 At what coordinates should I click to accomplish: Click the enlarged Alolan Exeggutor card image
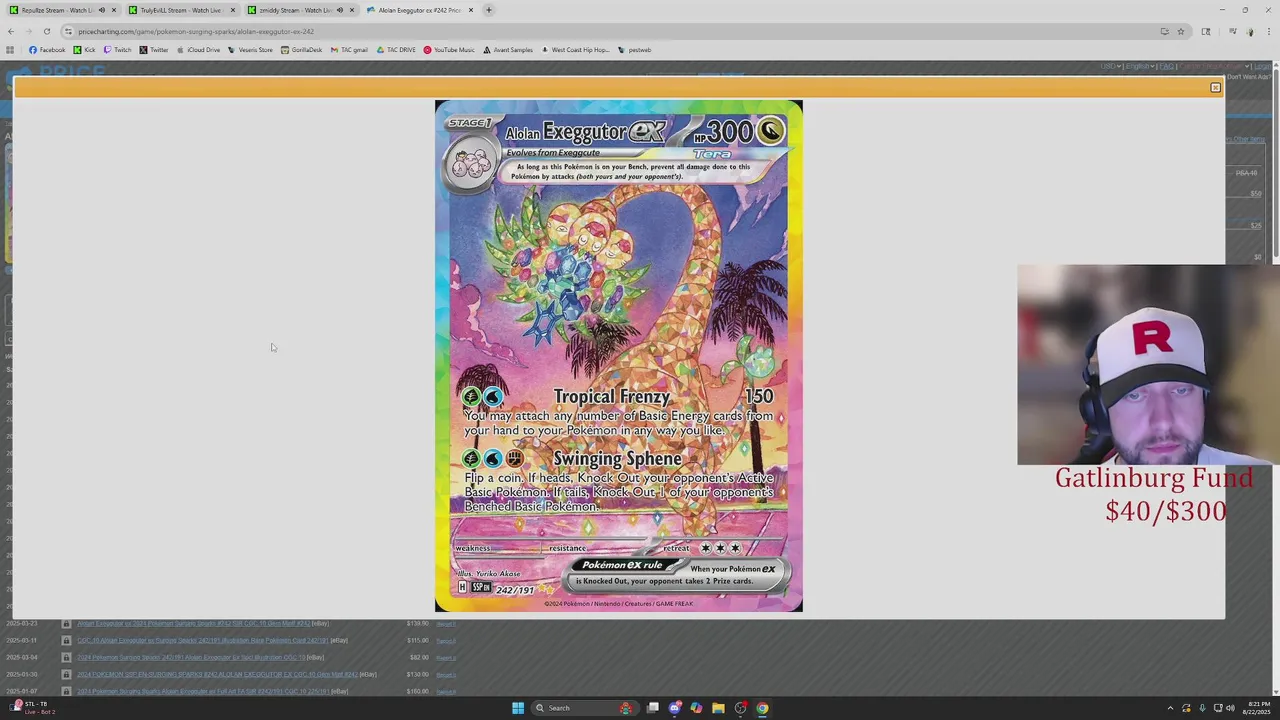pos(618,356)
